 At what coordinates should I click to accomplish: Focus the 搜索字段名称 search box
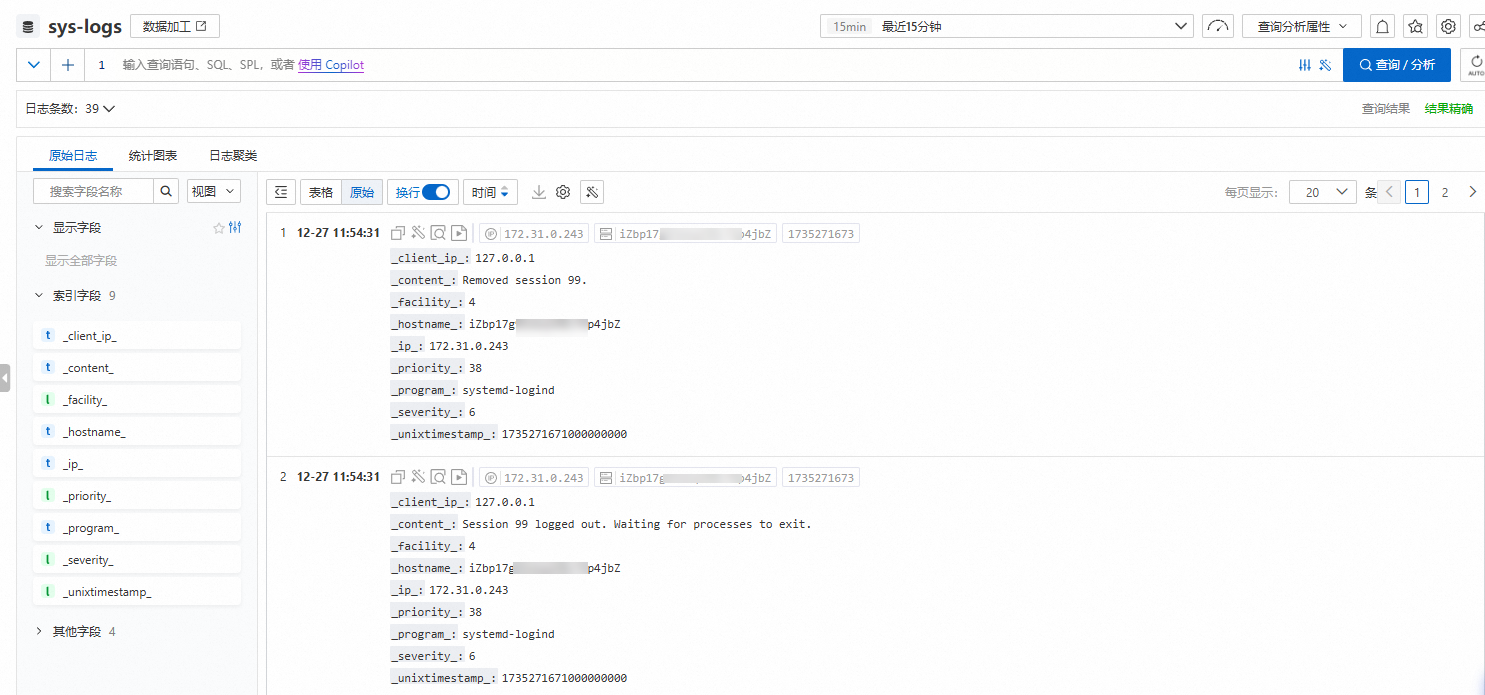(x=93, y=191)
